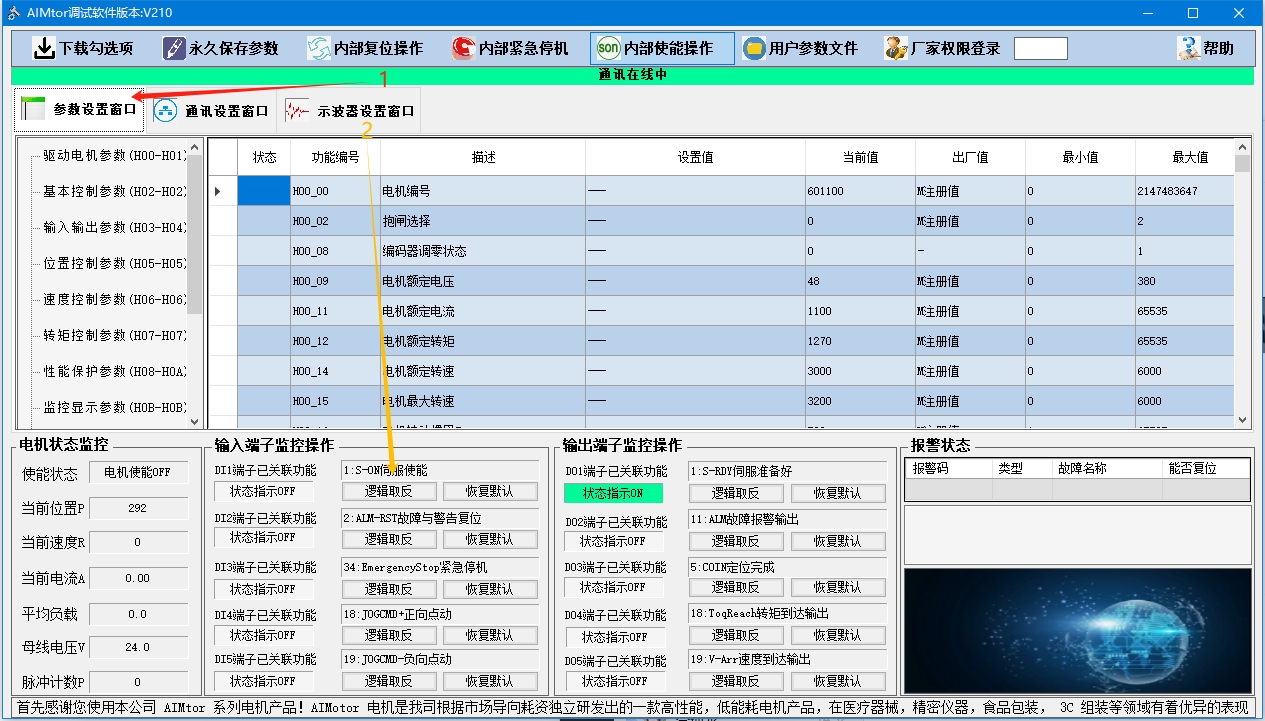
Task: Click the permanently save parameters icon
Action: (174, 48)
